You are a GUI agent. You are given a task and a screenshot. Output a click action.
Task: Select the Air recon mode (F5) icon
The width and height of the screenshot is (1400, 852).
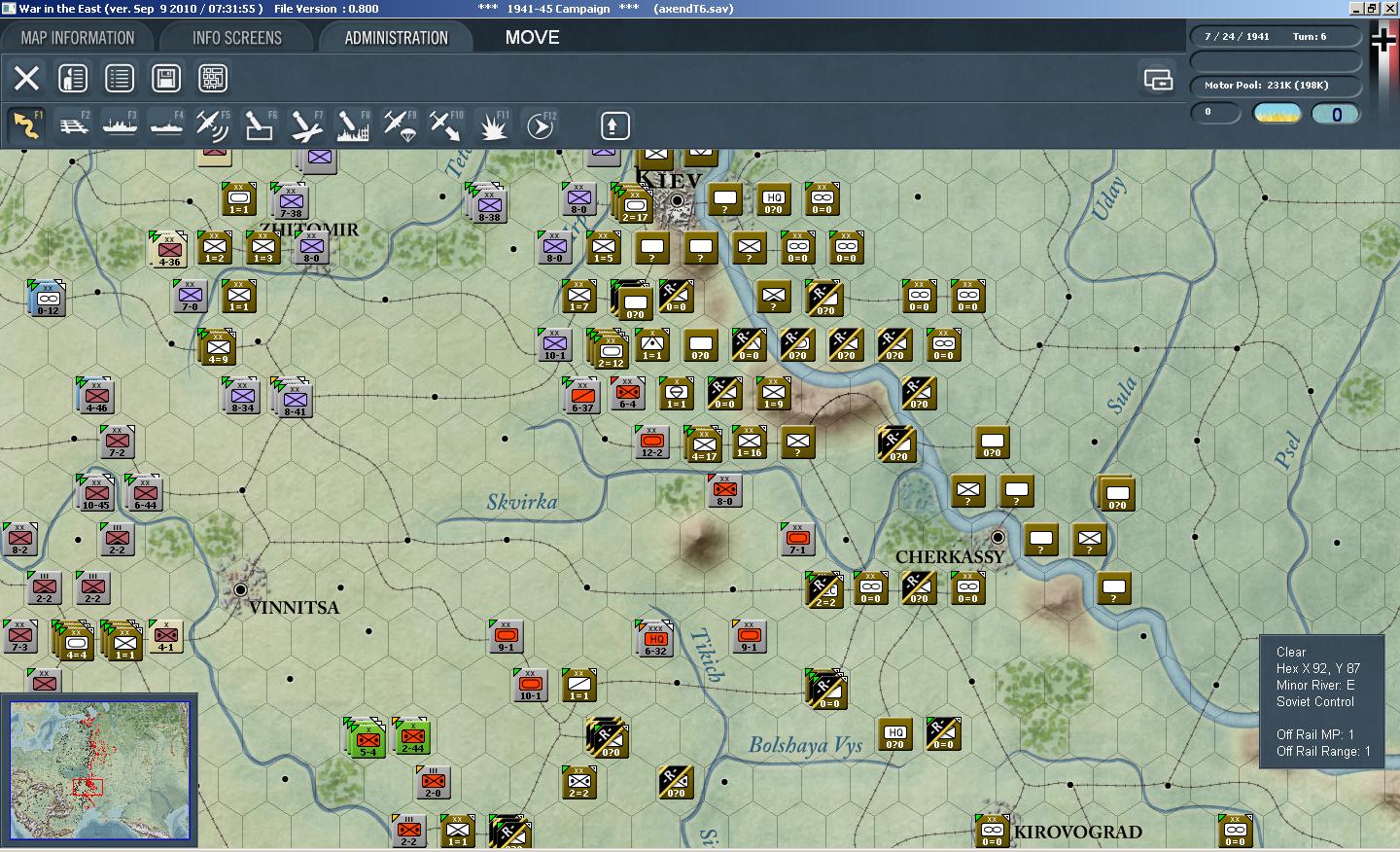click(213, 125)
